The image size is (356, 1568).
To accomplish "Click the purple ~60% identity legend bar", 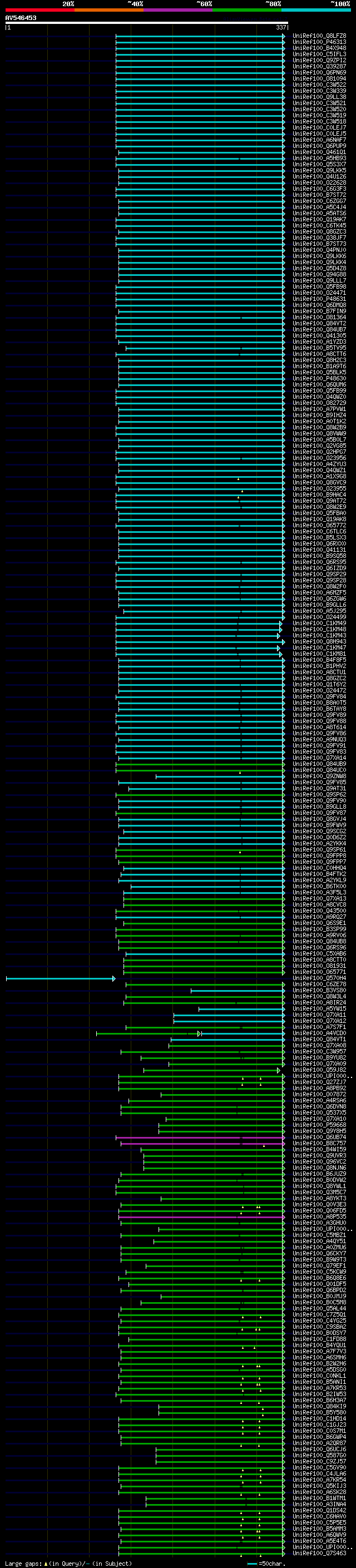I will pos(179,10).
